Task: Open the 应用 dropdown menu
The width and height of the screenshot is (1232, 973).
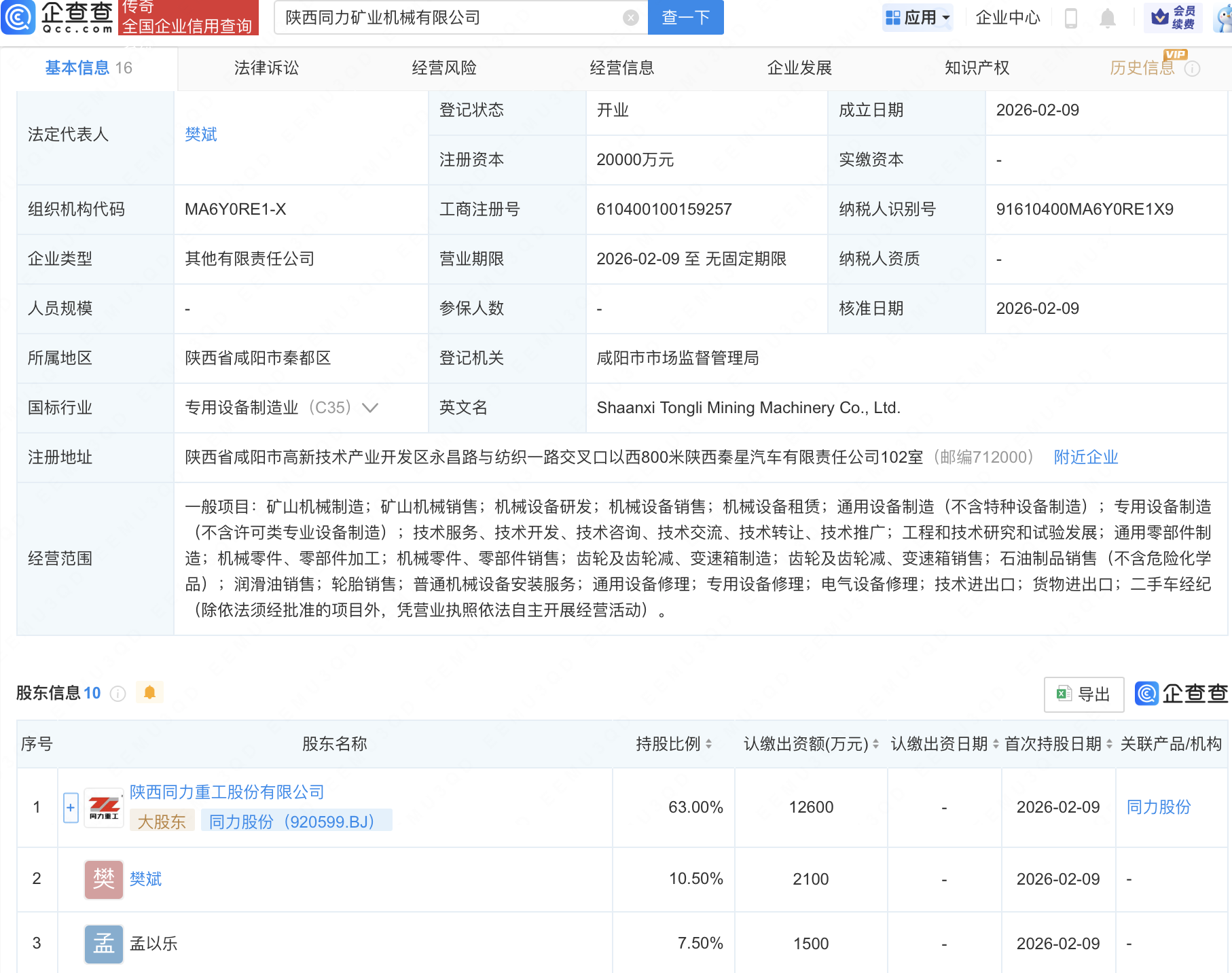Action: [x=918, y=18]
